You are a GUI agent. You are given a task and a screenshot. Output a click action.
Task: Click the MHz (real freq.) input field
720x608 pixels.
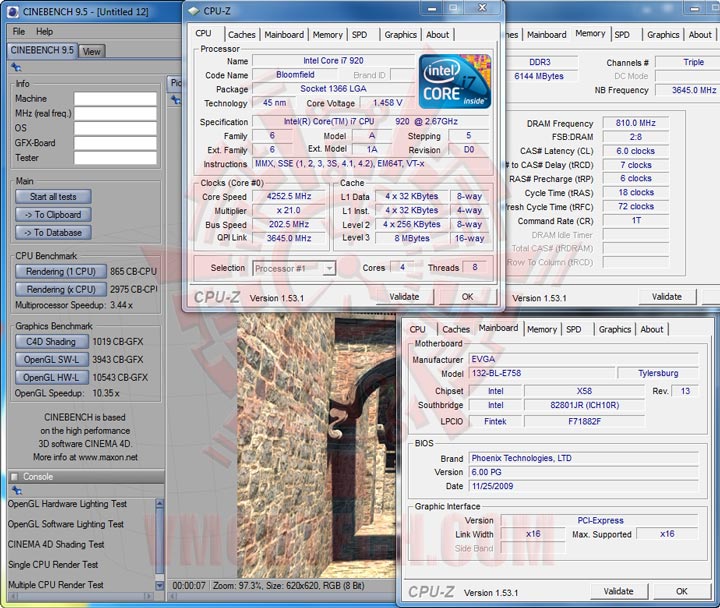115,113
